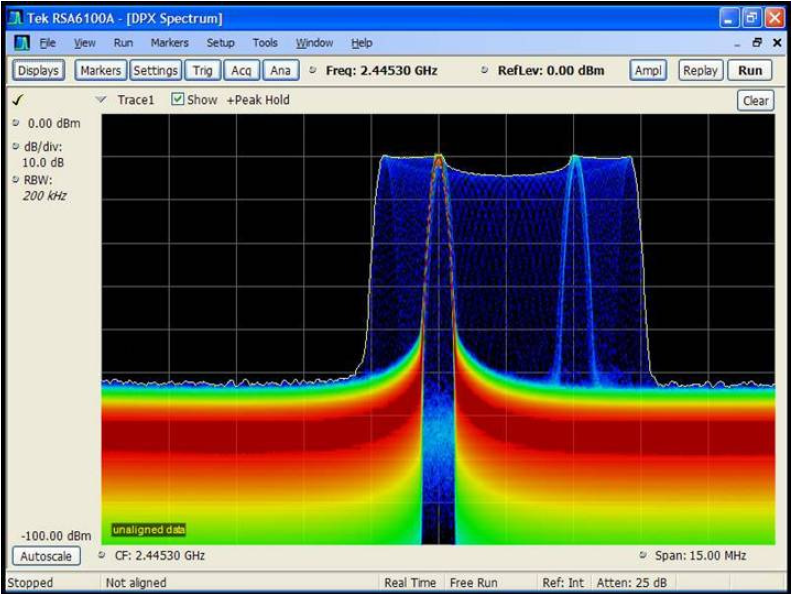Viewport: 791px width, 594px height.
Task: Open the Markers menu
Action: [x=169, y=43]
